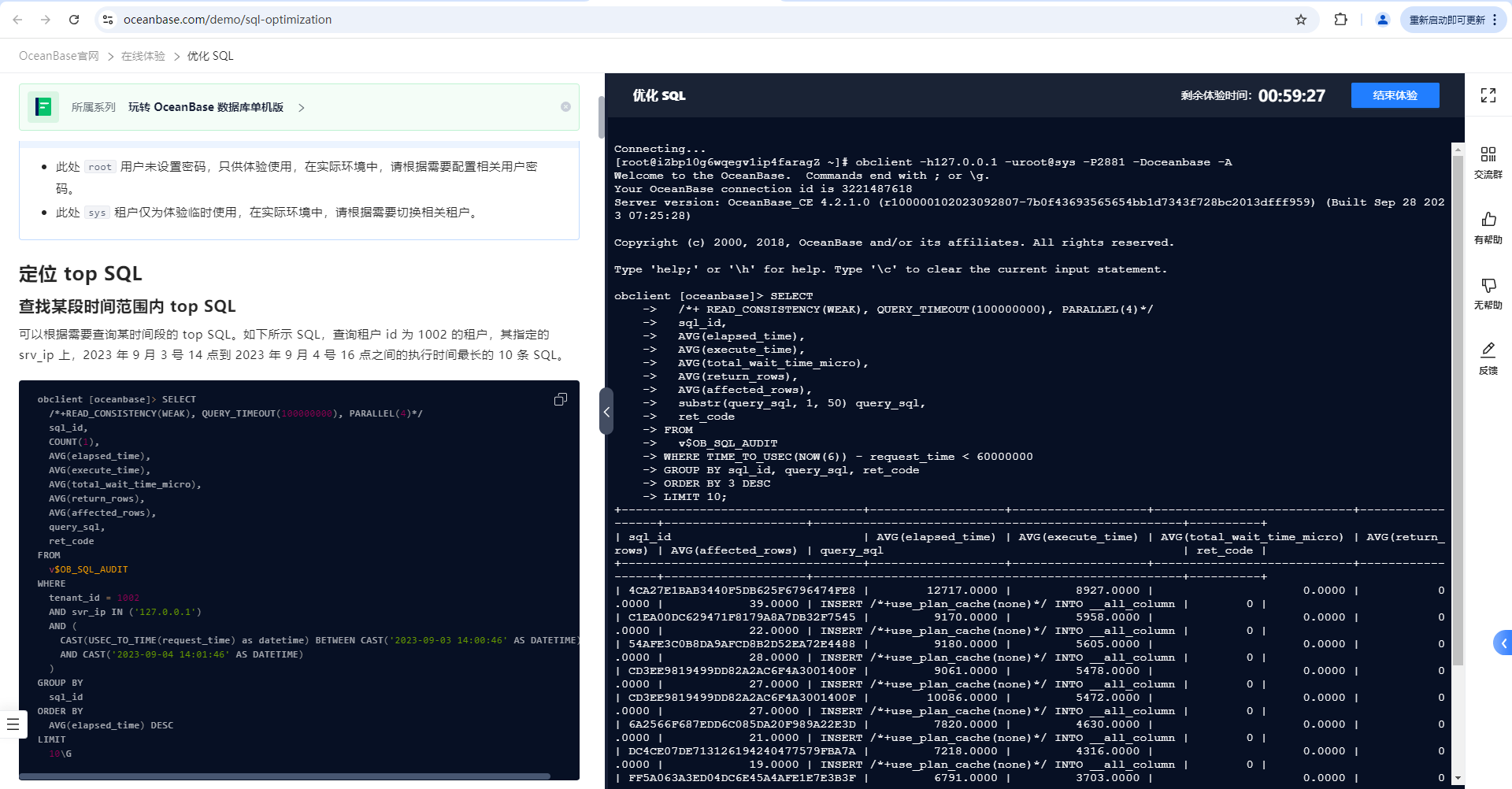
Task: Click the v$OB_SQL_AUDIT text in the code block
Action: [88, 569]
